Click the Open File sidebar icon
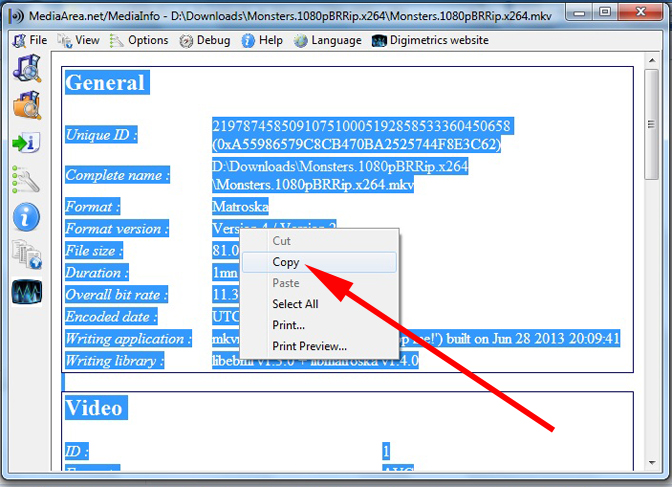The image size is (672, 487). point(26,68)
